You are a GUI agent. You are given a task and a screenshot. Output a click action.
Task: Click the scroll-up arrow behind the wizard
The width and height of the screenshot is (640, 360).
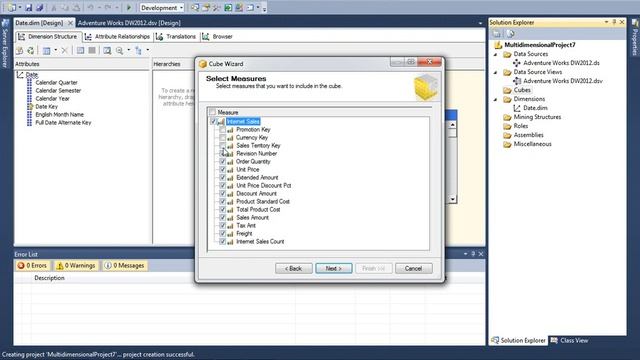click(x=452, y=124)
